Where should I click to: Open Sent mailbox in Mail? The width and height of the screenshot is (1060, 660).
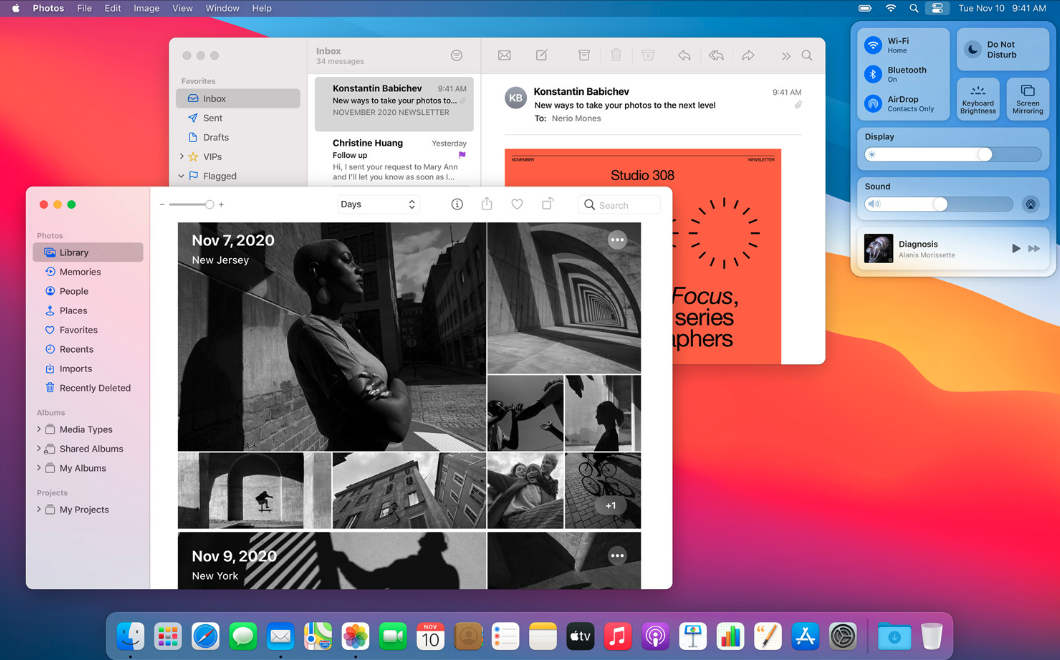tap(238, 118)
